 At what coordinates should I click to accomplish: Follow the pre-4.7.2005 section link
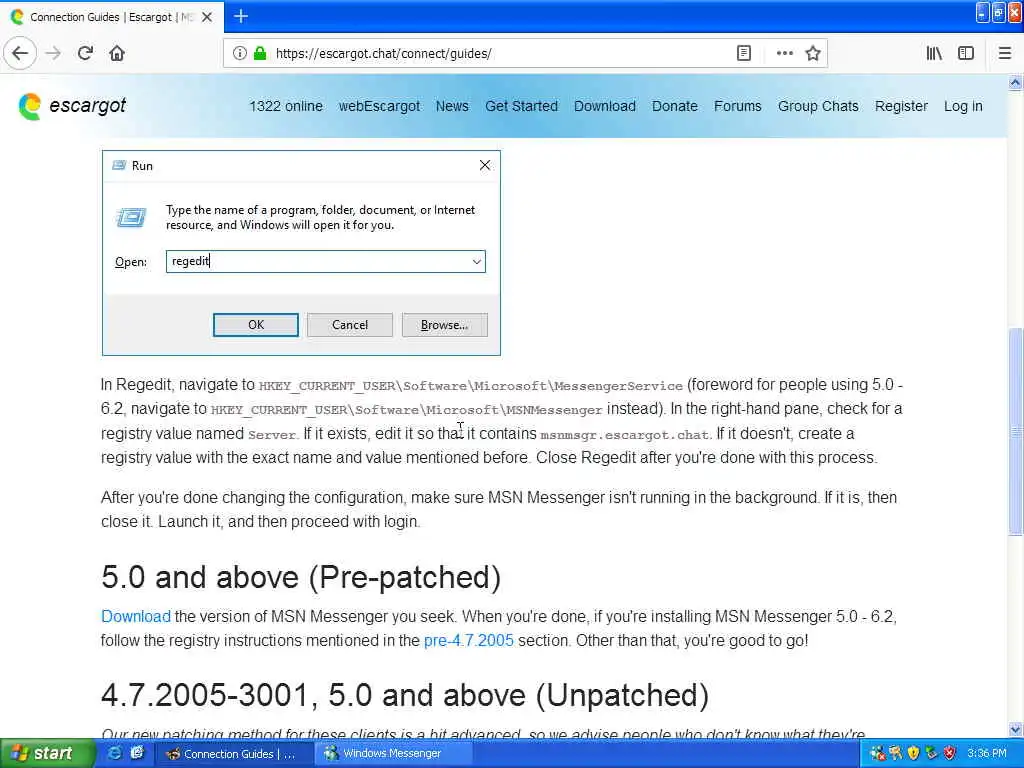tap(469, 641)
